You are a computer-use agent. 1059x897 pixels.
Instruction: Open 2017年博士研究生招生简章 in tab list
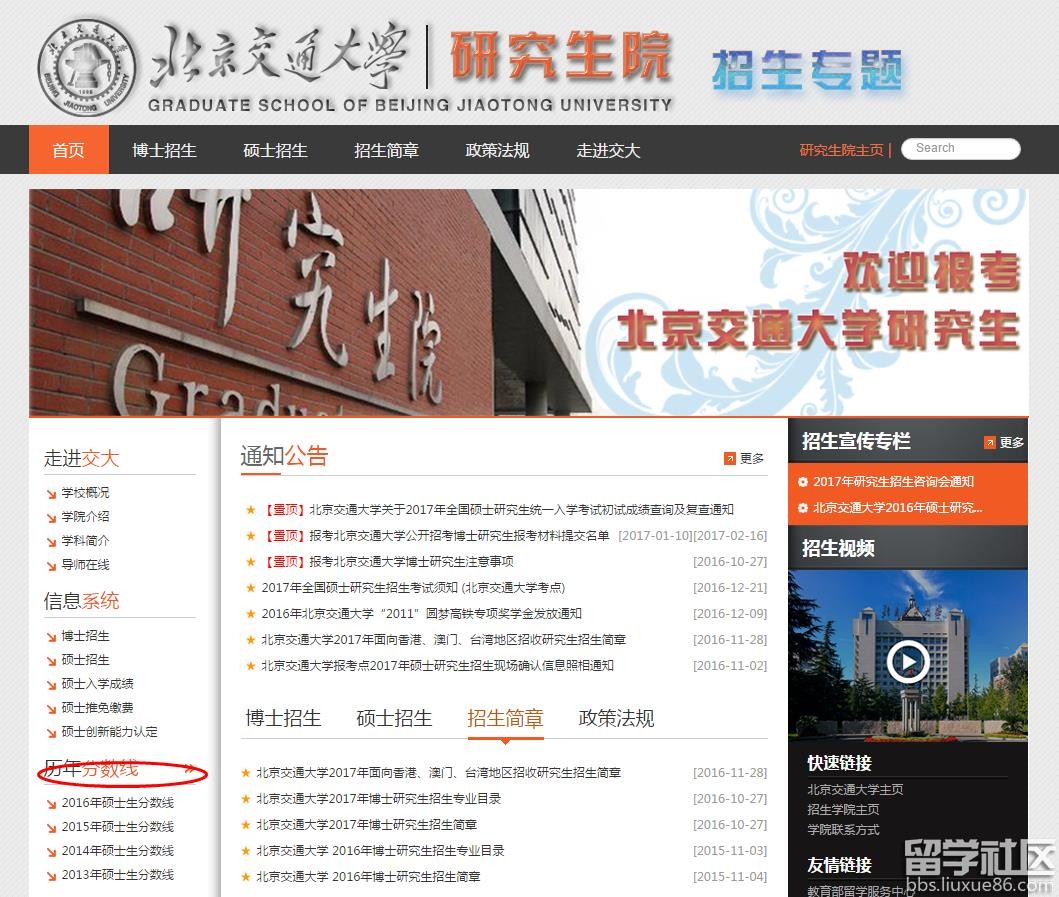tap(367, 825)
